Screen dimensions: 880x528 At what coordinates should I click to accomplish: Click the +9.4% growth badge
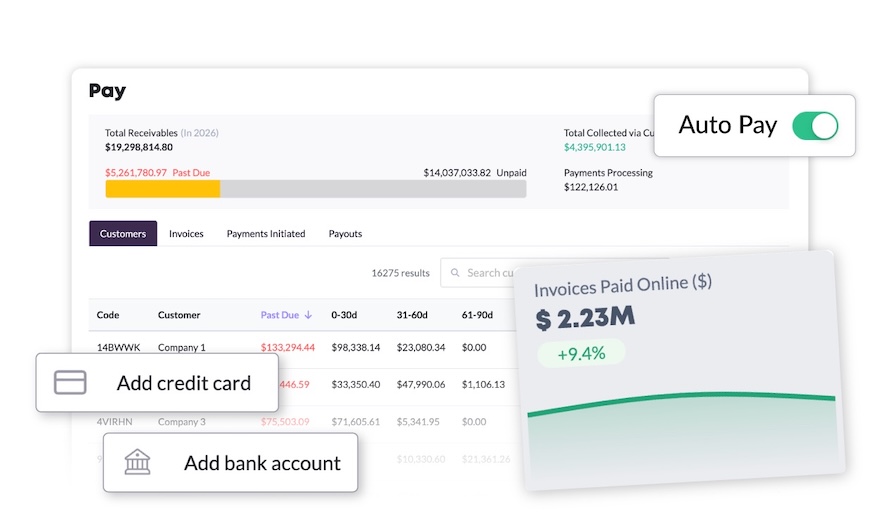coord(580,352)
